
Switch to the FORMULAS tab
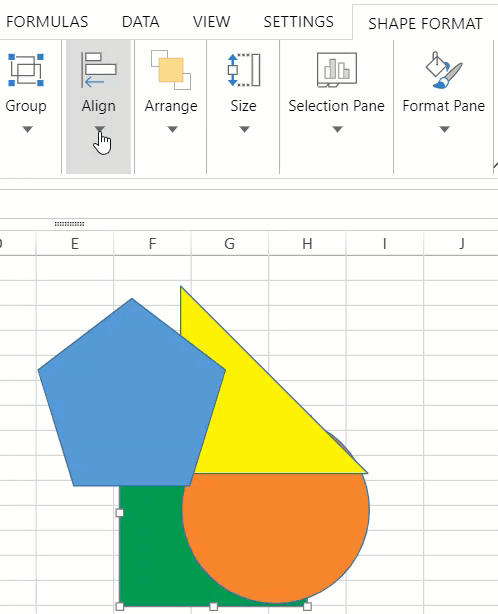[47, 22]
